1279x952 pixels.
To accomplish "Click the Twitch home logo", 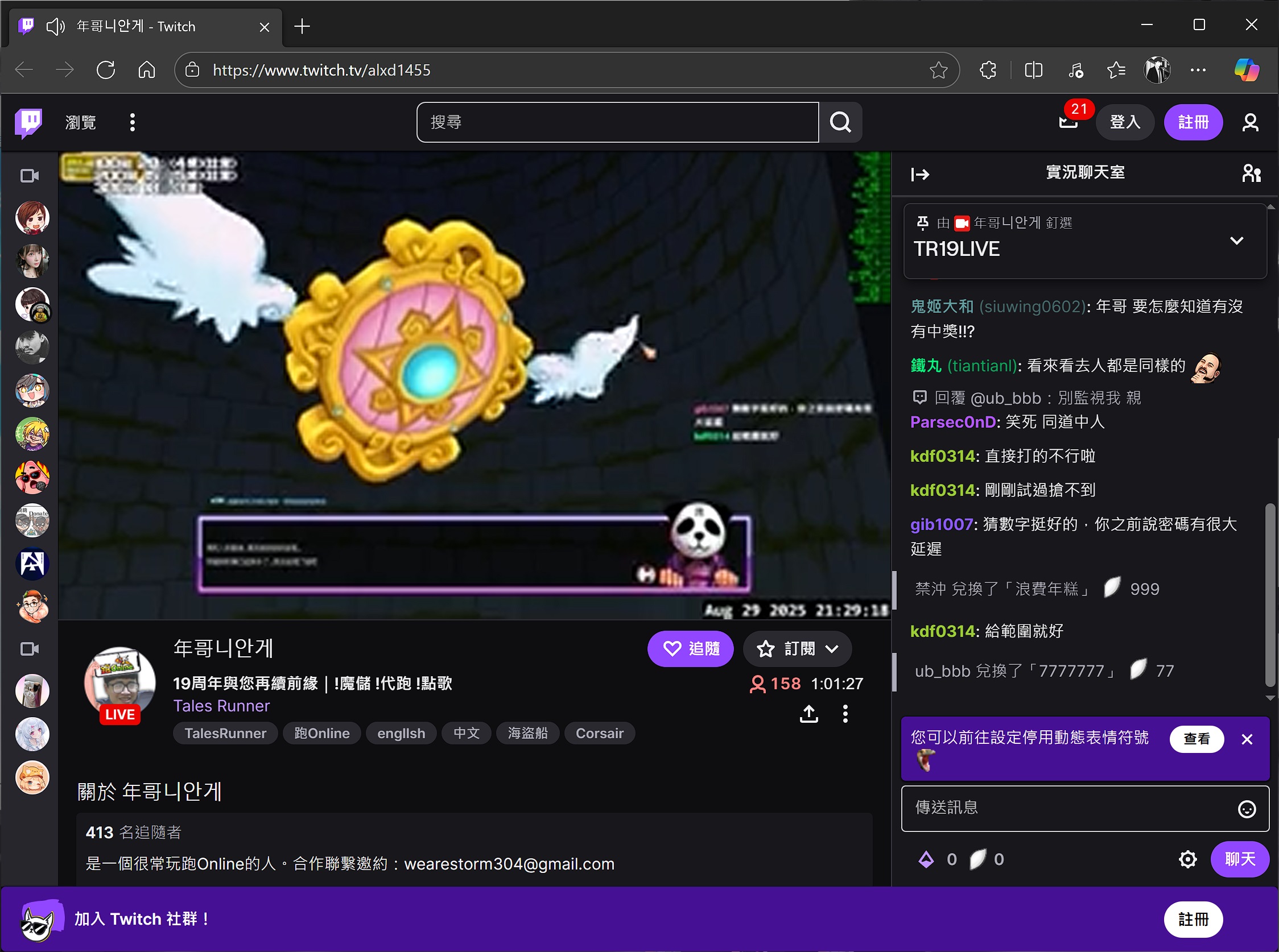I will (x=28, y=122).
